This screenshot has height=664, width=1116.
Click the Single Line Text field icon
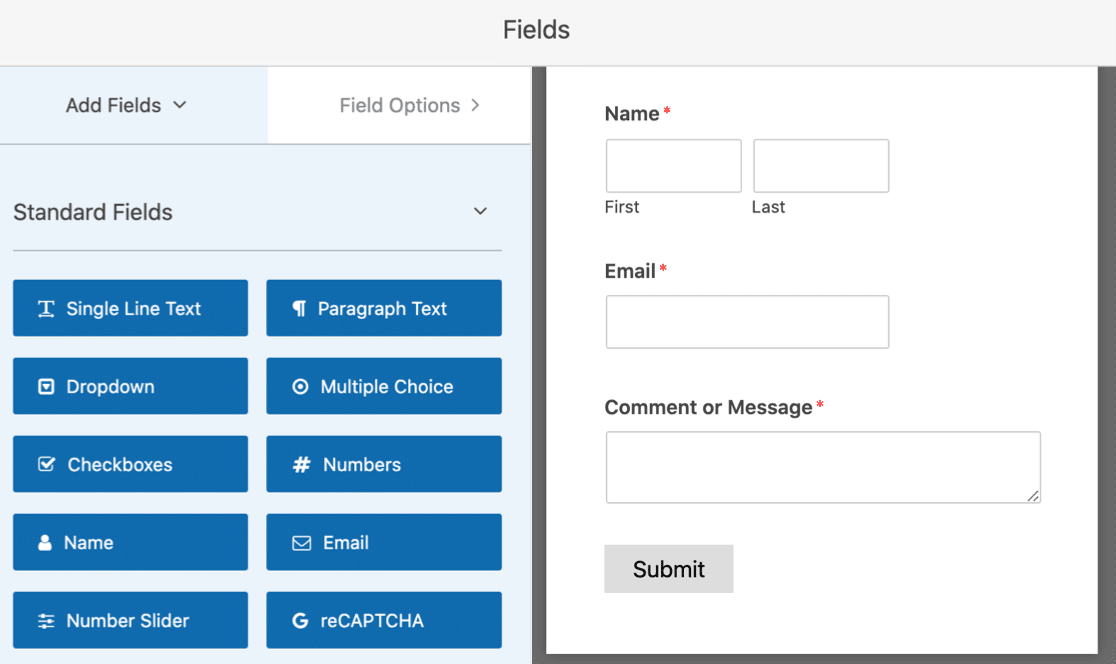coord(46,308)
